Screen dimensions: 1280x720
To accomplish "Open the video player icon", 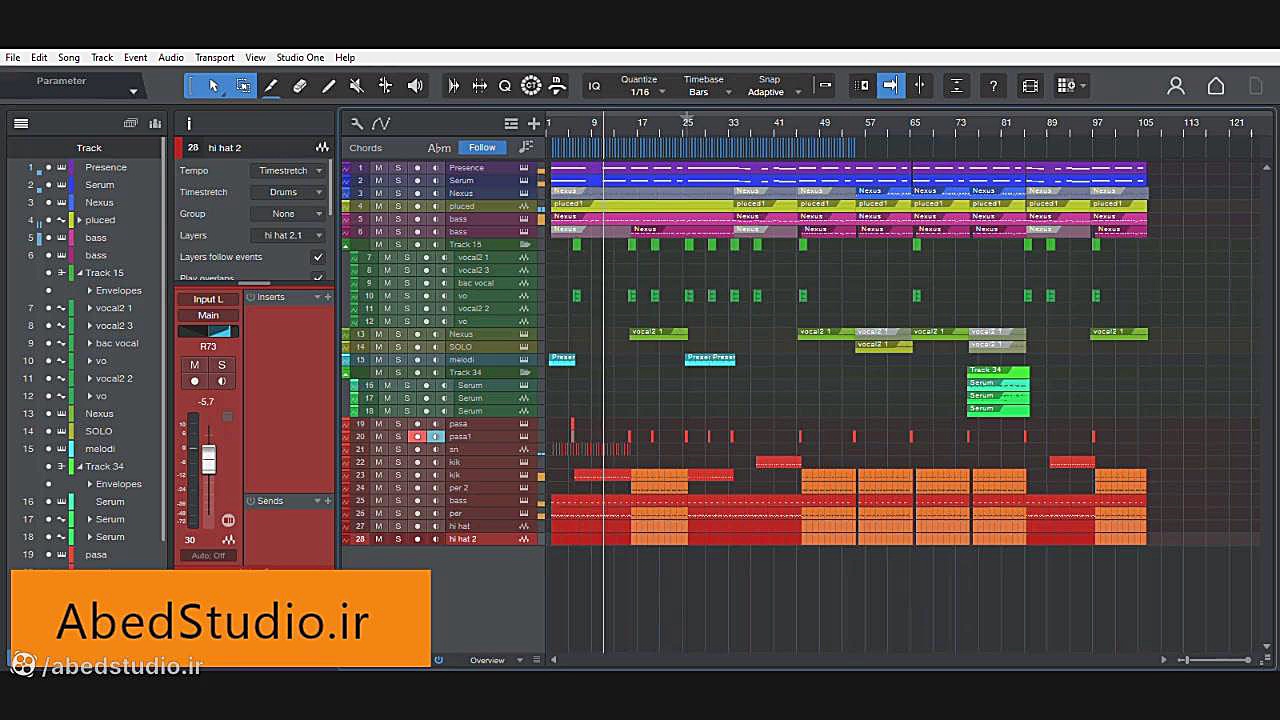I will pyautogui.click(x=1030, y=86).
